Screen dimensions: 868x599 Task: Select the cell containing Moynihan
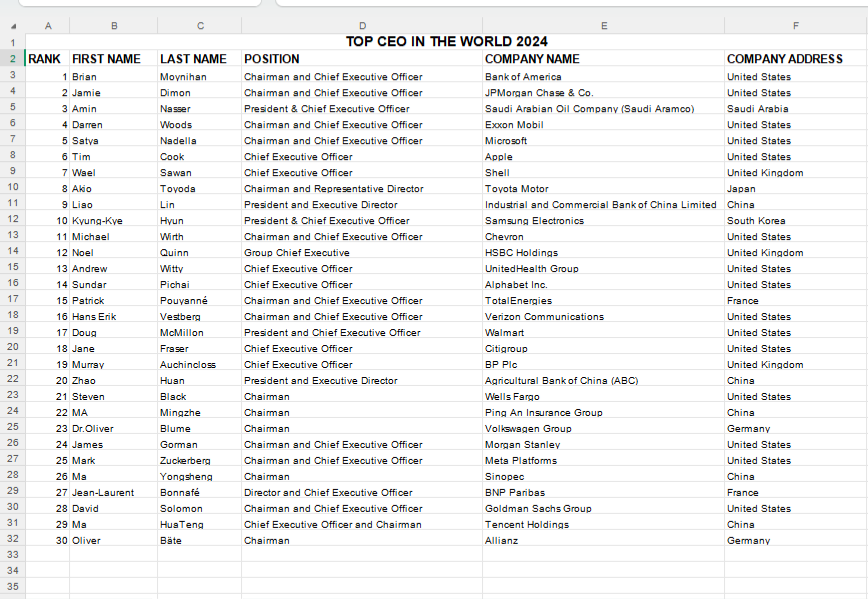(x=200, y=76)
